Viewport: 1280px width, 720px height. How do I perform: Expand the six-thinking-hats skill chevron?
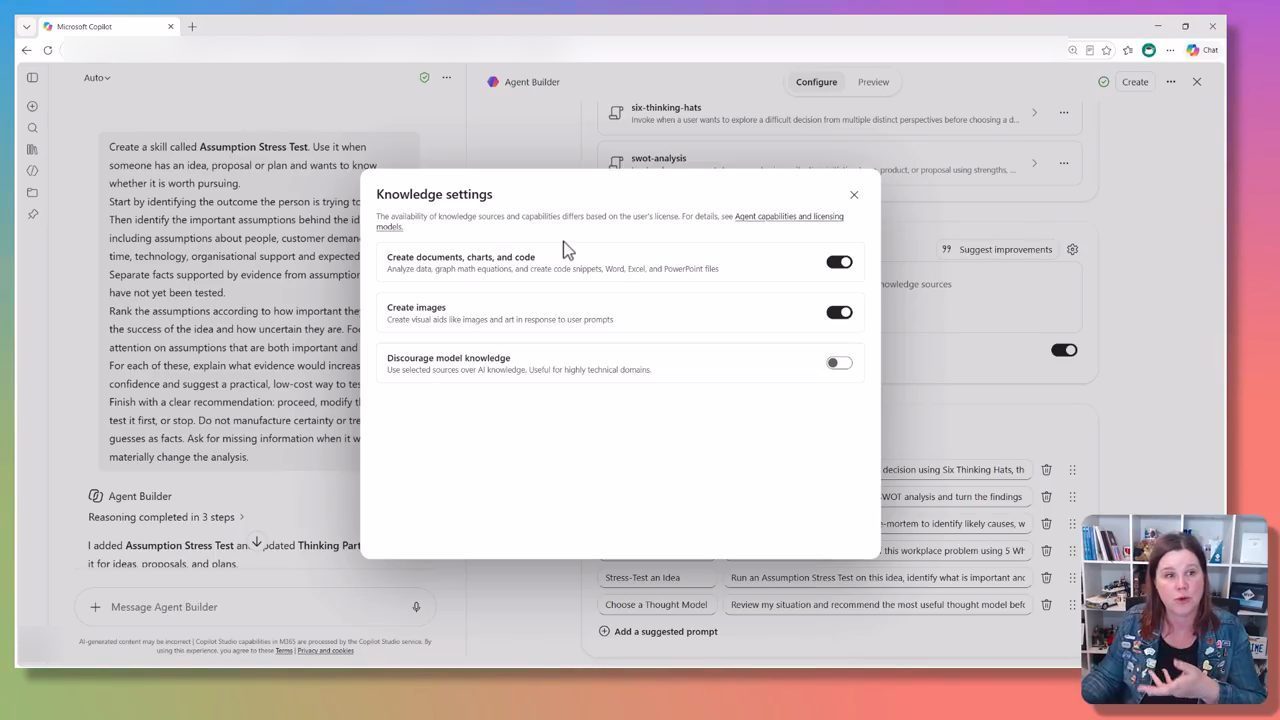pyautogui.click(x=1034, y=112)
